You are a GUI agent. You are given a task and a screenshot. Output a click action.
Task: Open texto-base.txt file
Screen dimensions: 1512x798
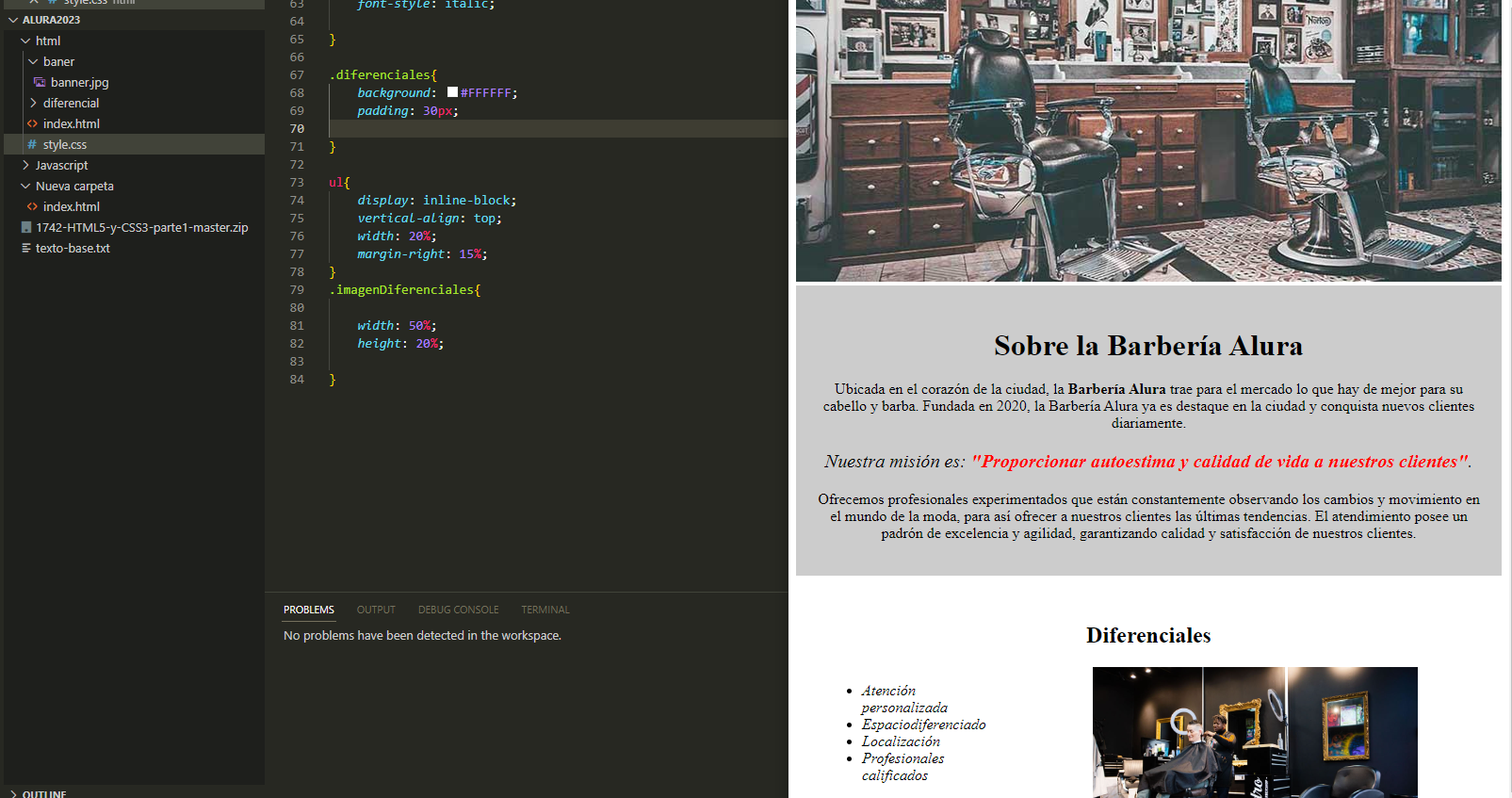tap(73, 248)
